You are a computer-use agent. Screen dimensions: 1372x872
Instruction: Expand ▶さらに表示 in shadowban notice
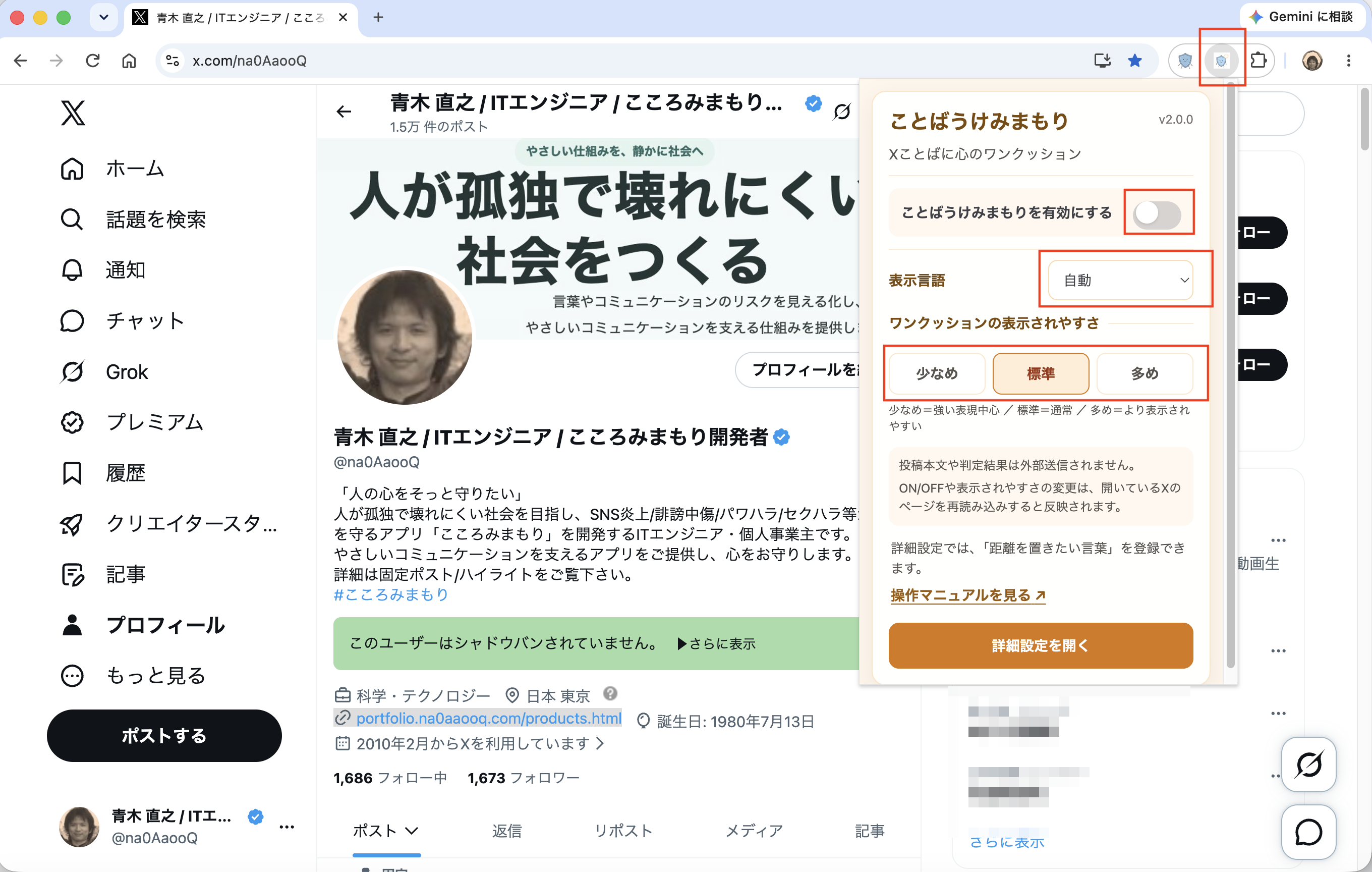716,643
